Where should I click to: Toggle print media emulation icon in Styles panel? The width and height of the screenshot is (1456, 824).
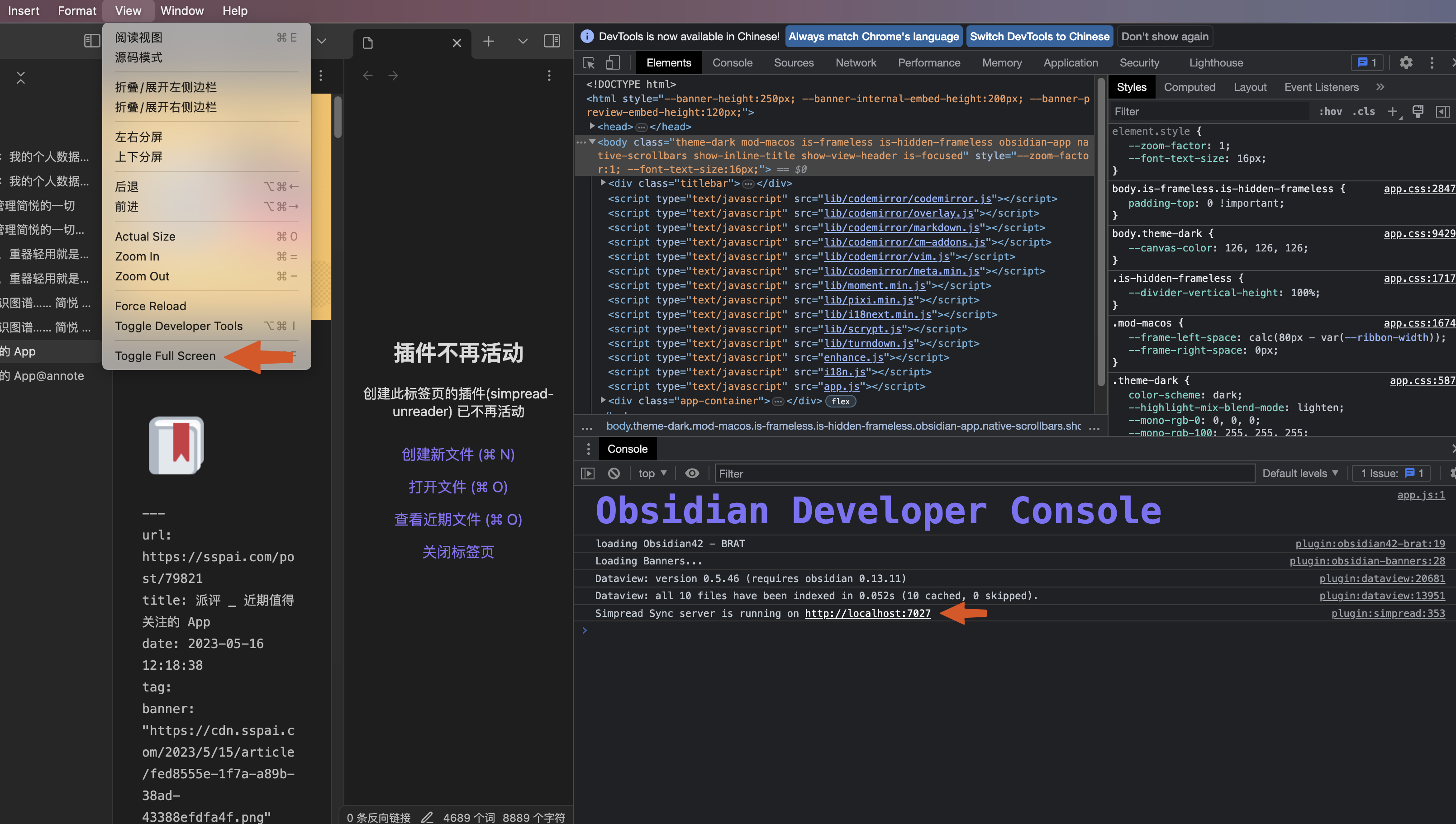[1418, 111]
